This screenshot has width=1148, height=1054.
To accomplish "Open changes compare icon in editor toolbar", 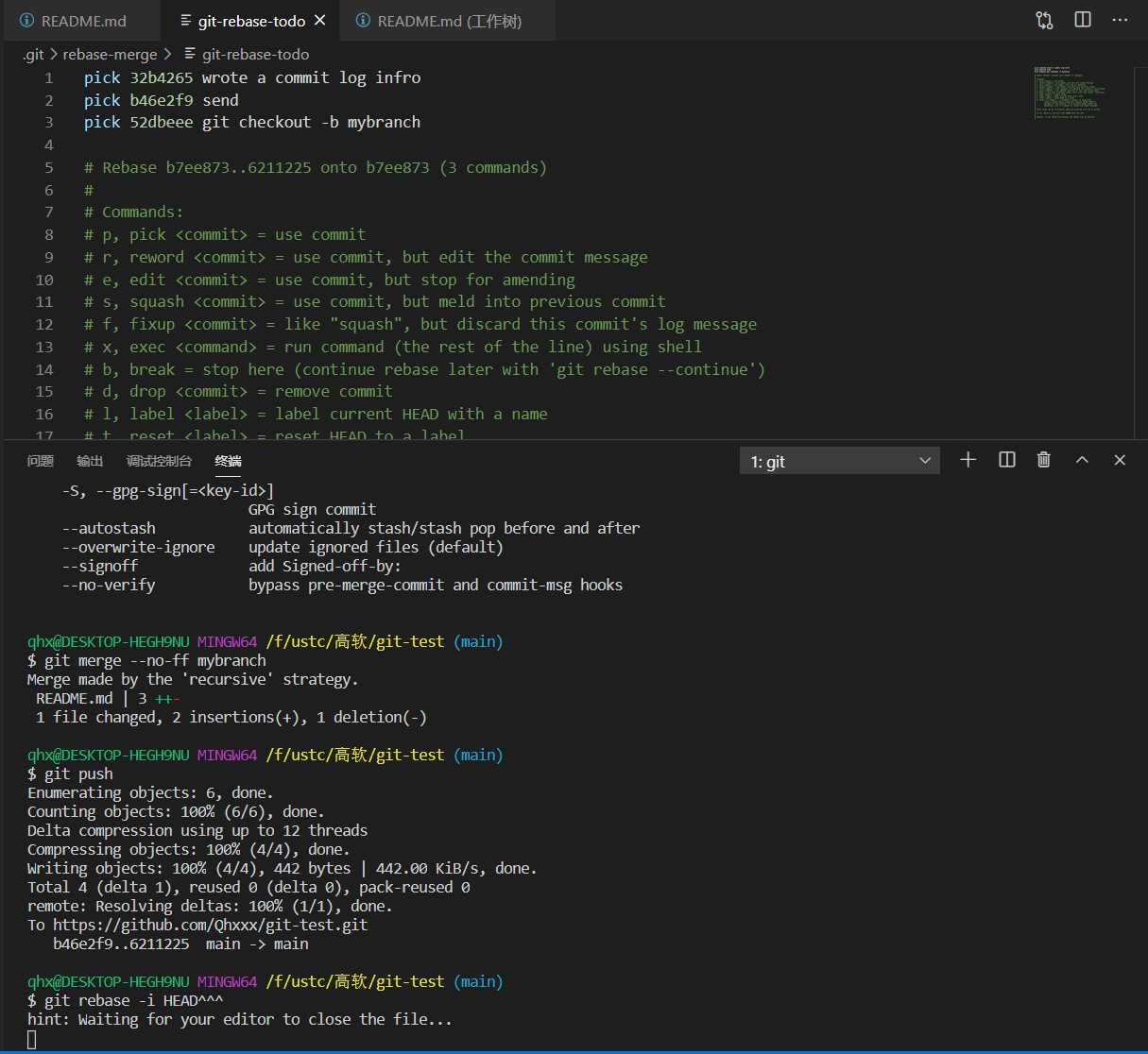I will tap(1044, 20).
